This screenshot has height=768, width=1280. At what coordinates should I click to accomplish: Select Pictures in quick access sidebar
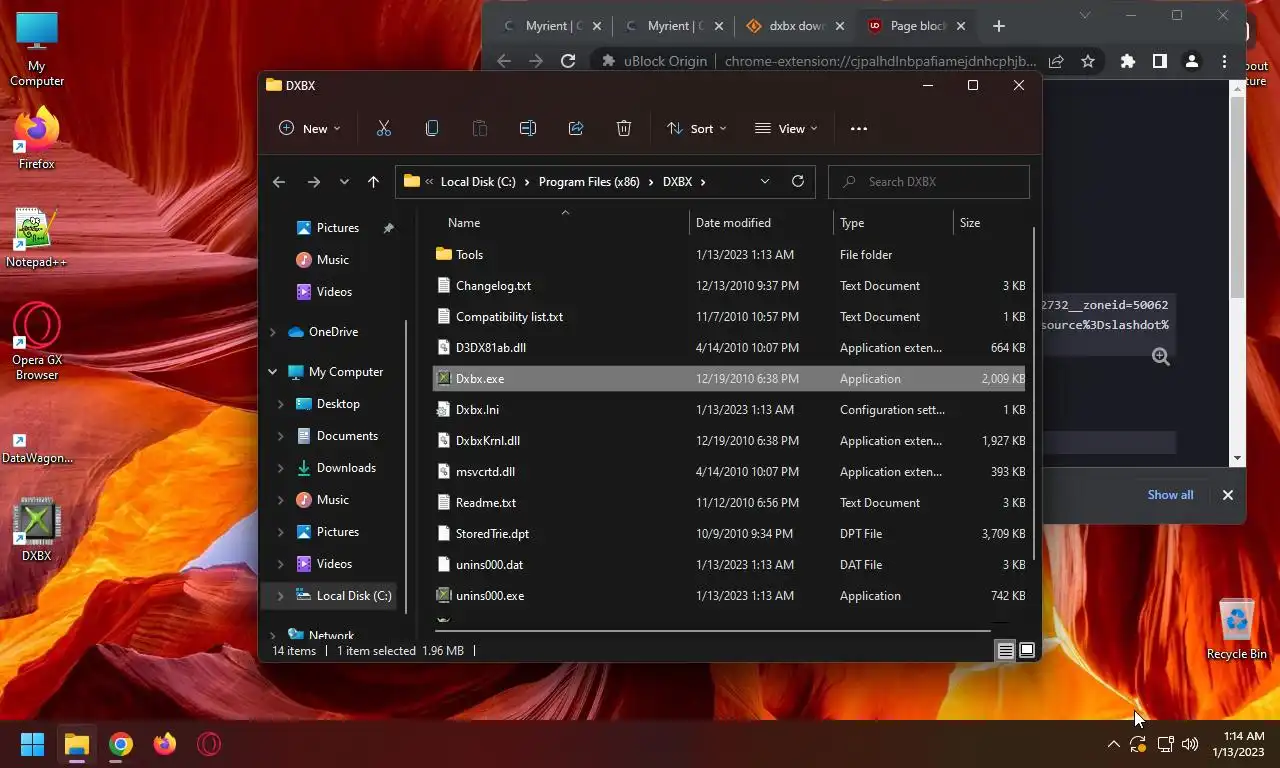[337, 228]
